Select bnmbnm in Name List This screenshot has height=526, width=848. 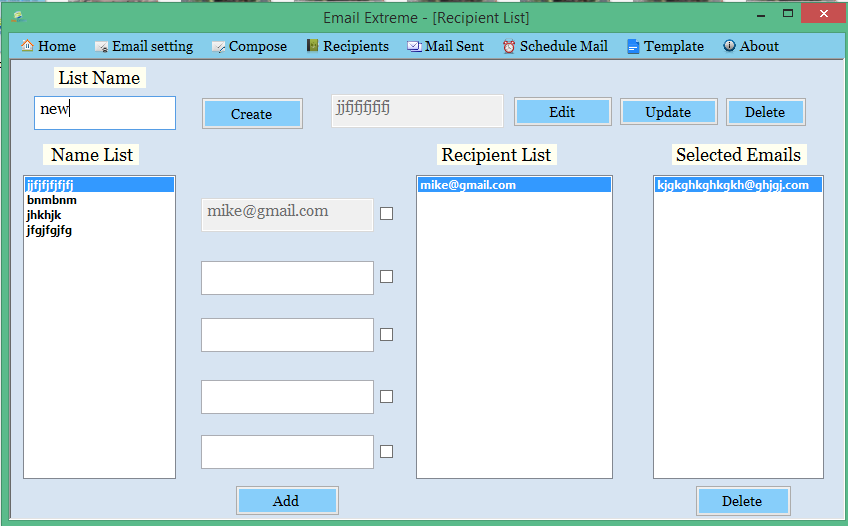click(x=100, y=200)
